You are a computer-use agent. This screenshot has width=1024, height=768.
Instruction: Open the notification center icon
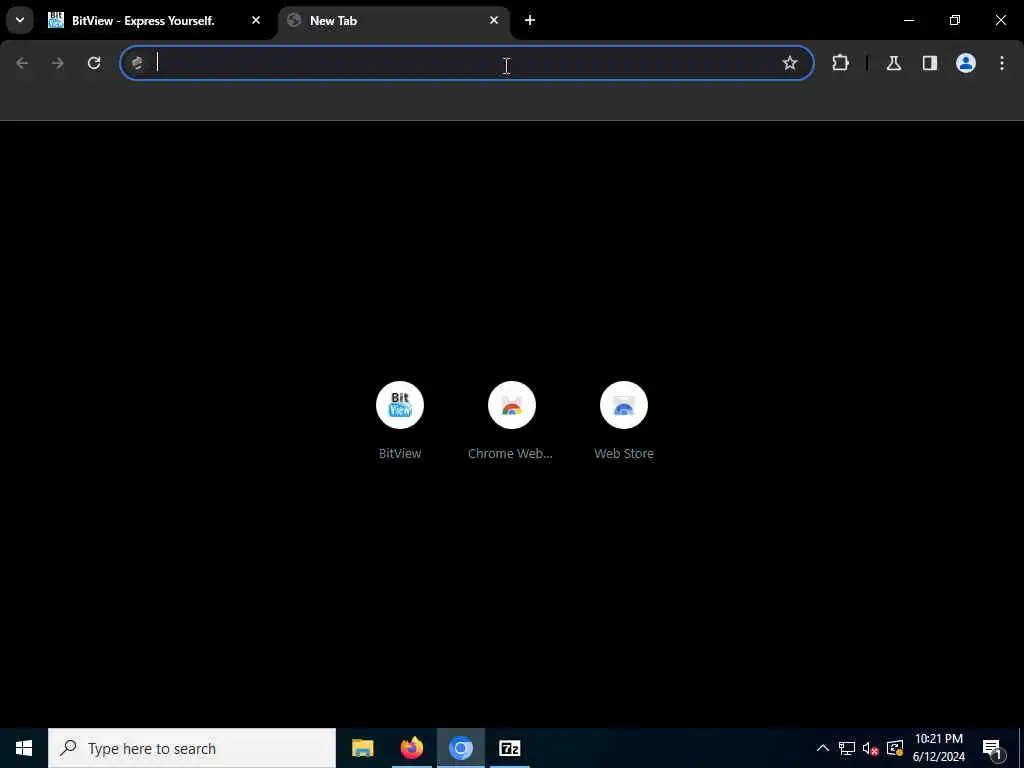coord(992,748)
